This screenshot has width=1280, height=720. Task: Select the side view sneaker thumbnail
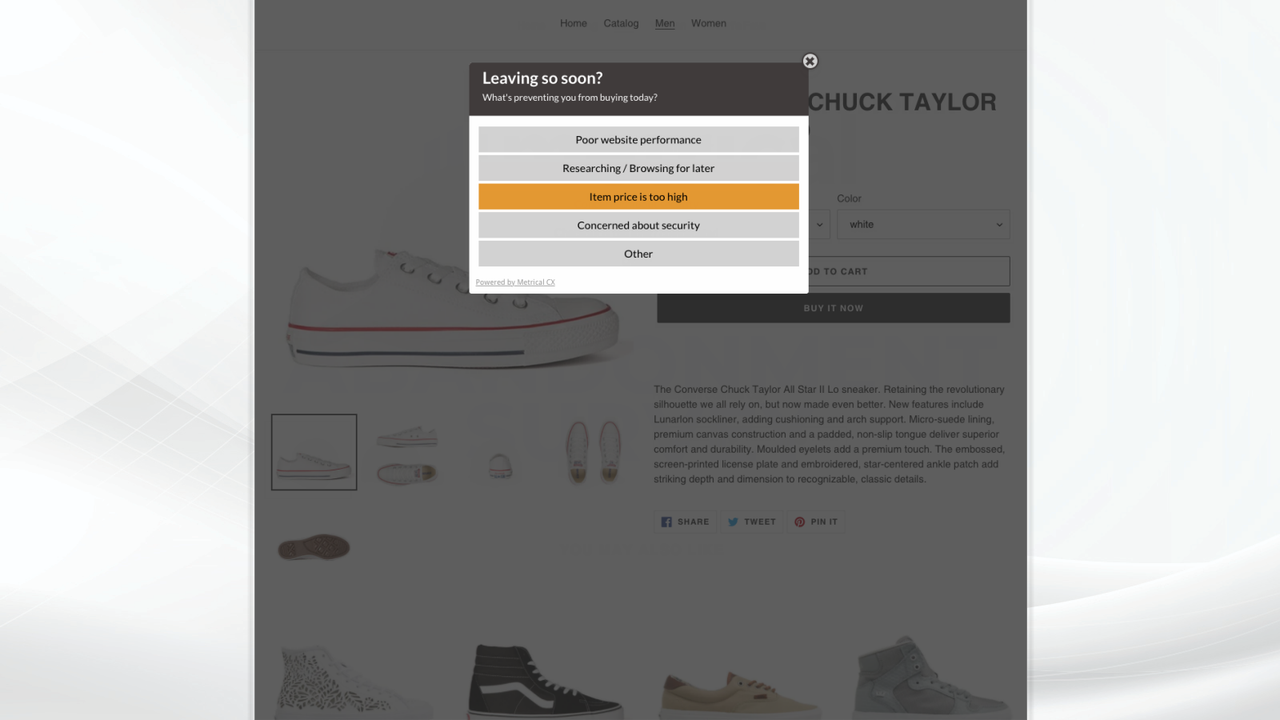[x=314, y=452]
